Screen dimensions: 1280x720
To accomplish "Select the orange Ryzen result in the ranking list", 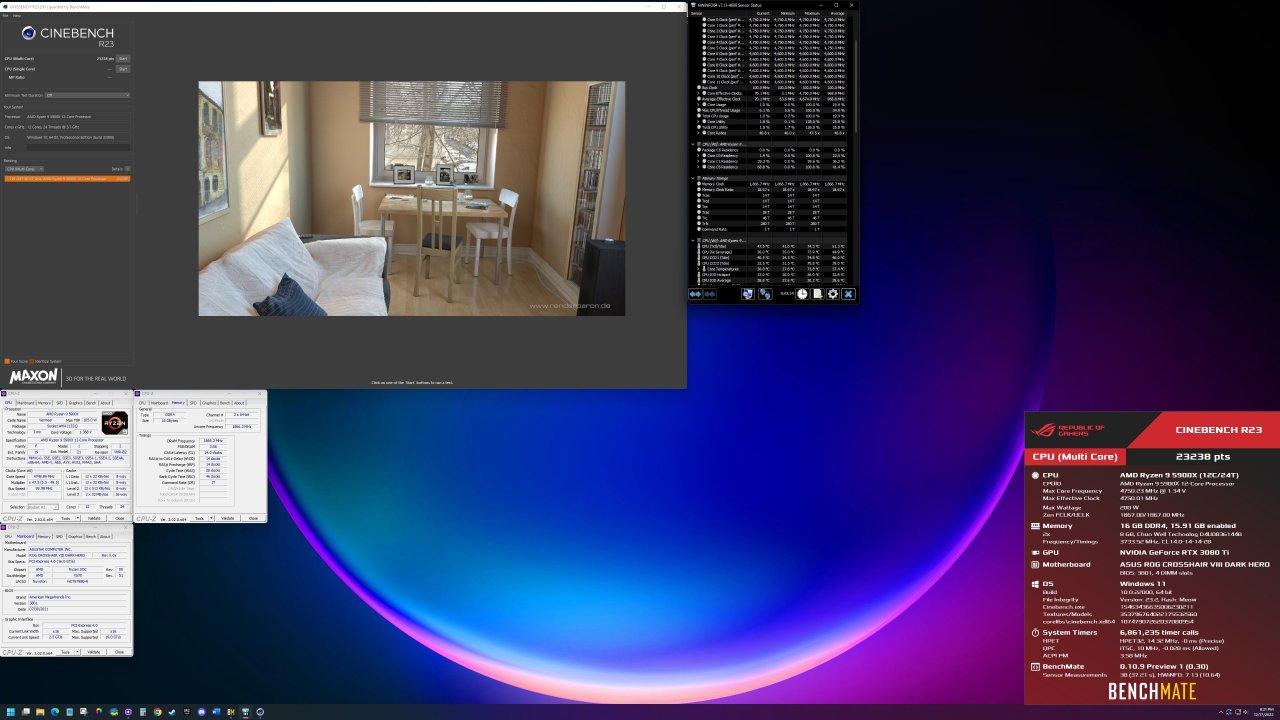I will 60,179.
